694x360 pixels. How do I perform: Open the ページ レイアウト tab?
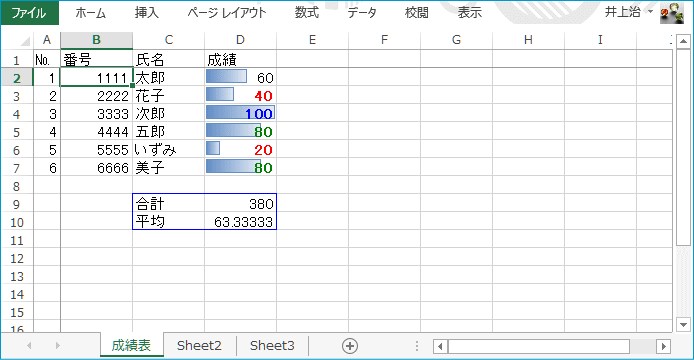point(227,13)
